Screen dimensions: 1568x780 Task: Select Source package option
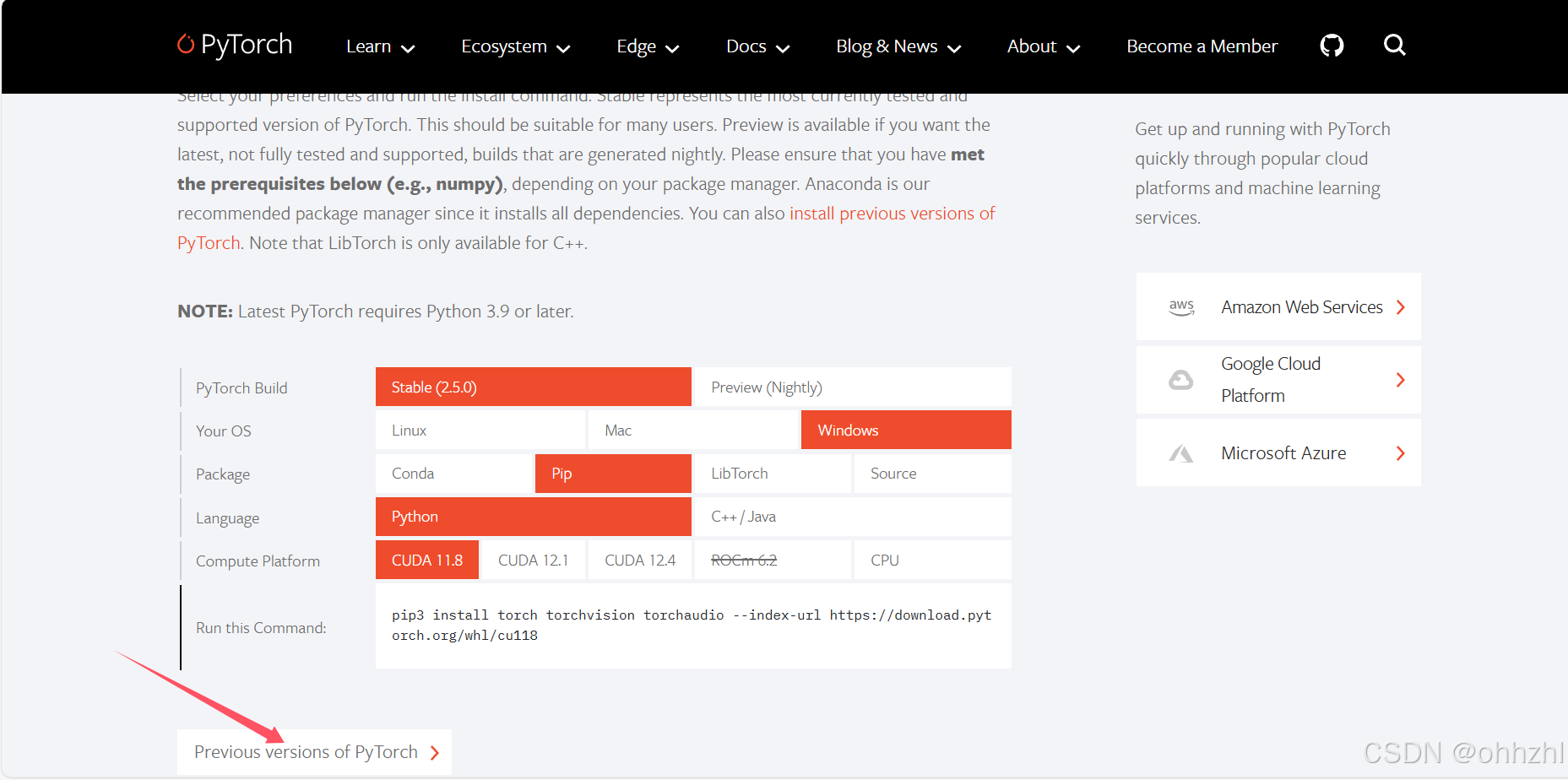(933, 474)
